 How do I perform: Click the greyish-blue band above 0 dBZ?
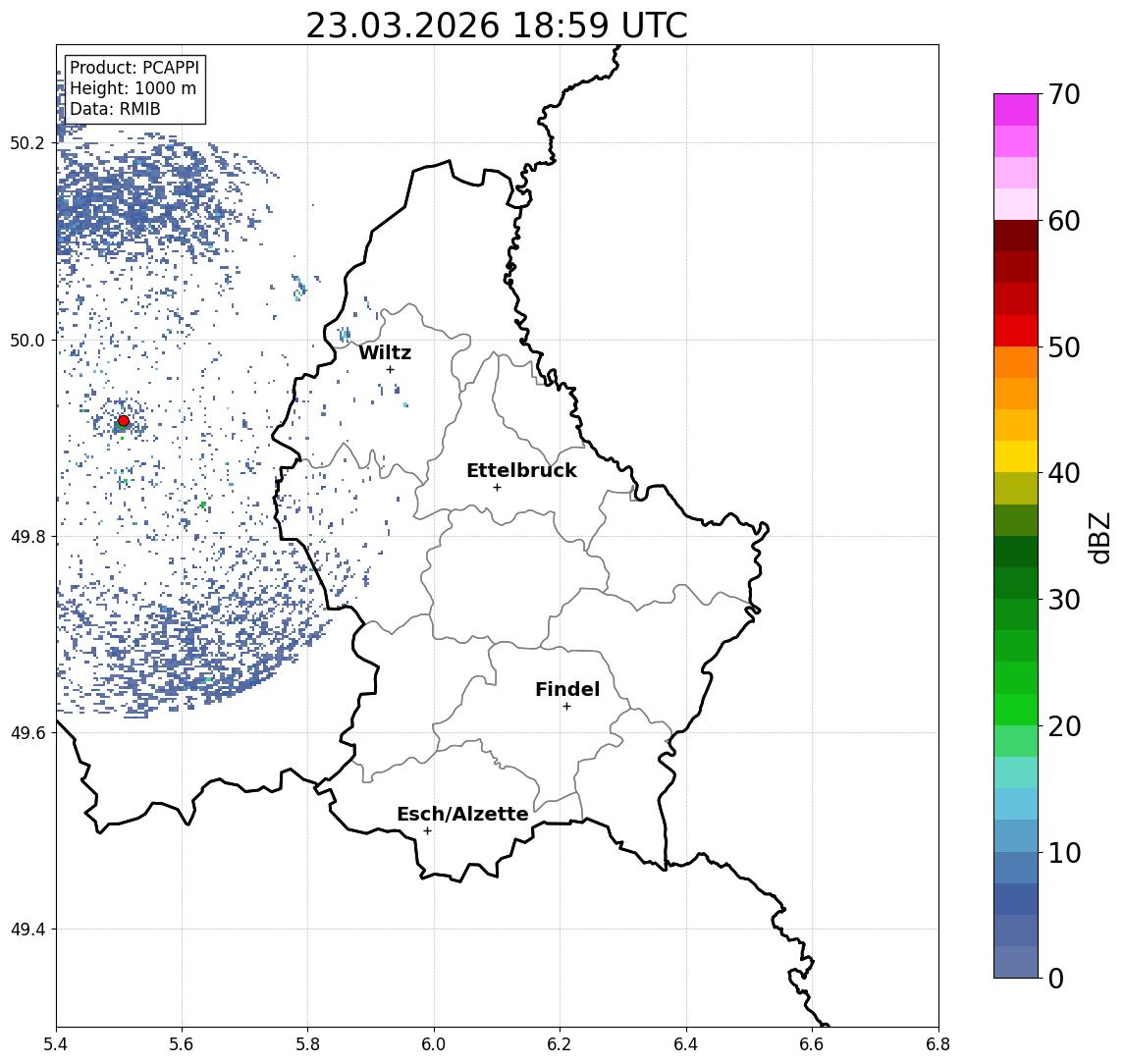click(1016, 962)
